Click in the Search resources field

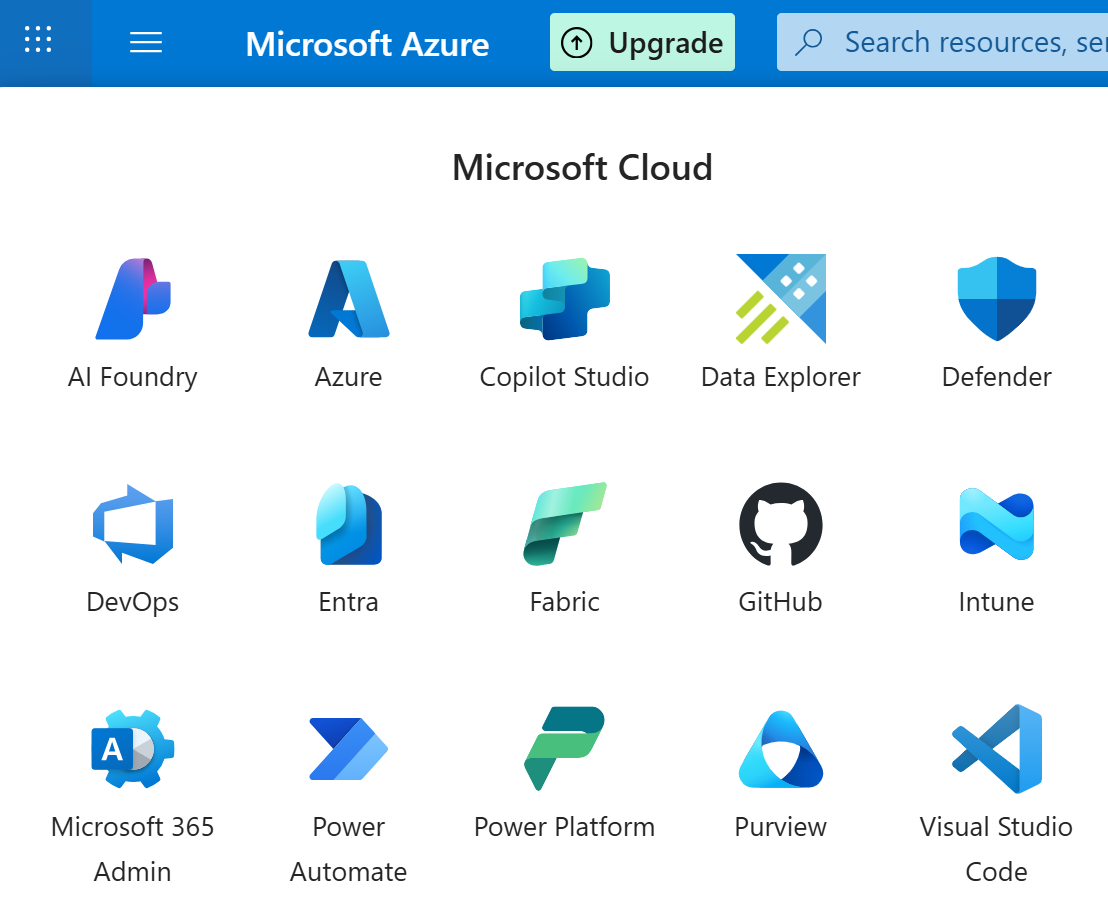tap(943, 42)
